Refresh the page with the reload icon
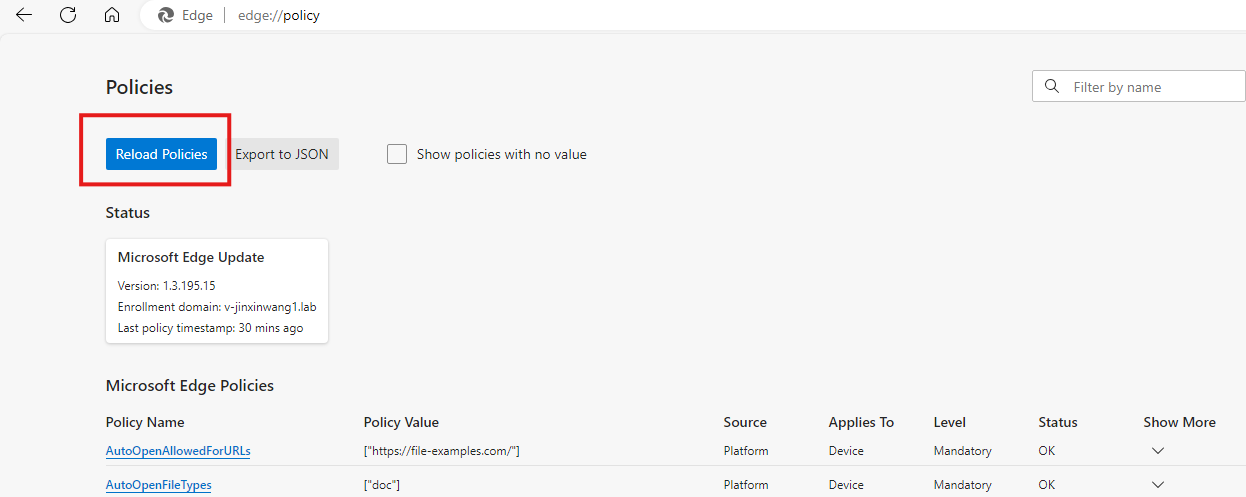The height and width of the screenshot is (497, 1246). [x=68, y=15]
